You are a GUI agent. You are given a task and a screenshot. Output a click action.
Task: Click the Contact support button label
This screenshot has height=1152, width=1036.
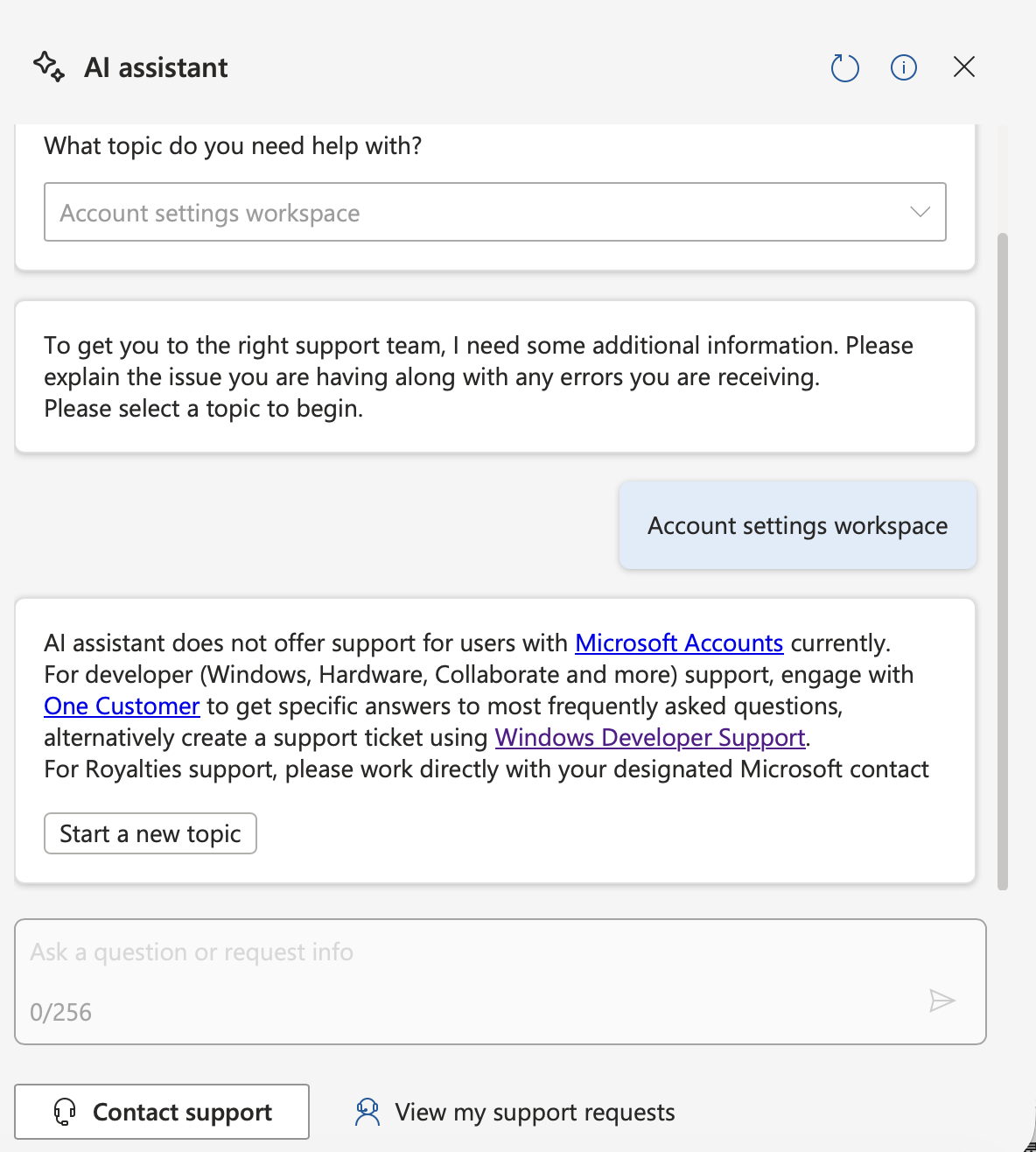[x=182, y=1112]
